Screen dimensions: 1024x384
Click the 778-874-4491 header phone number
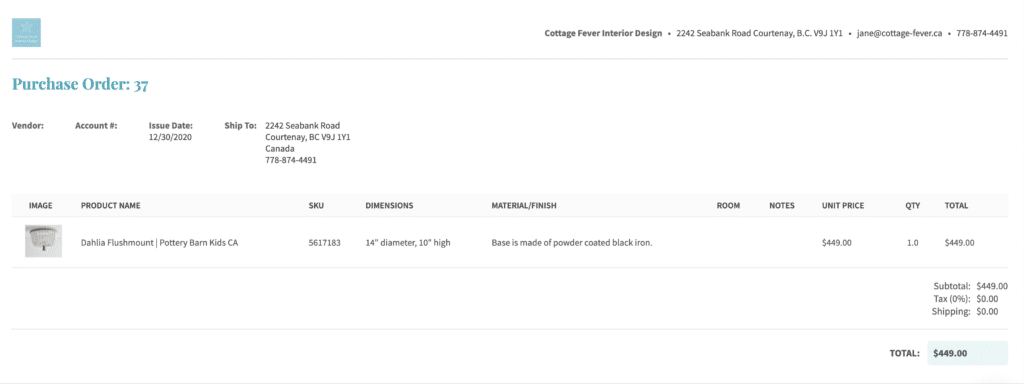(982, 33)
